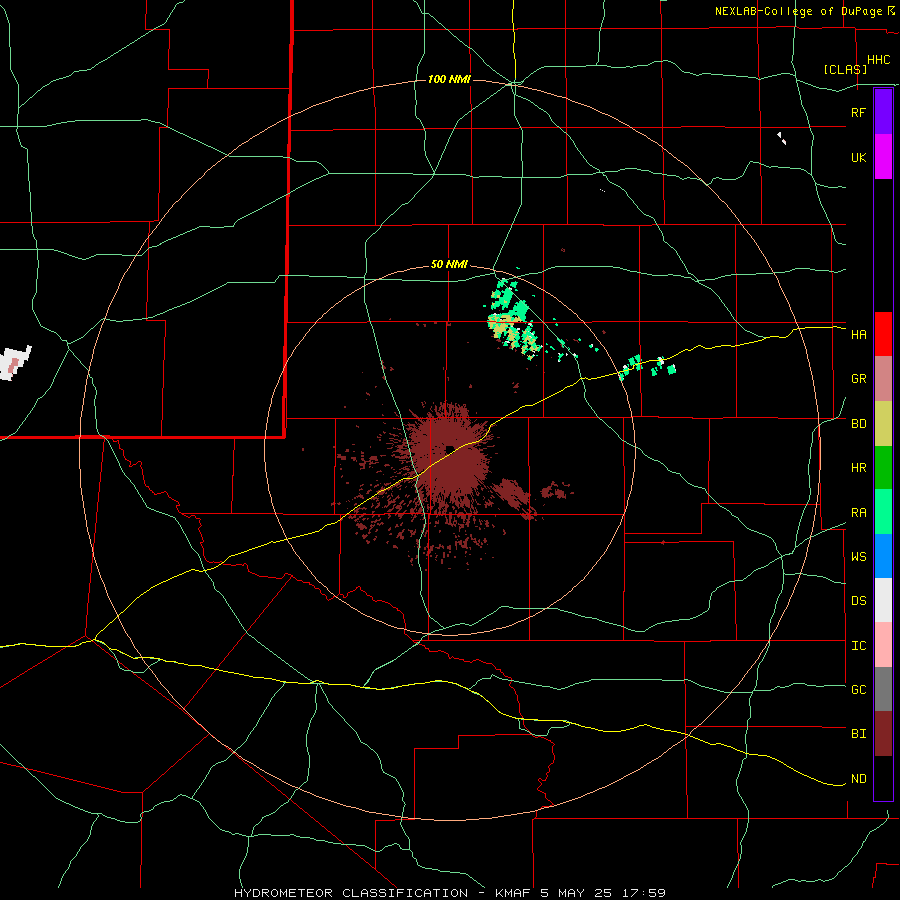
Task: Click the WS blue legend swatch
Action: 883,556
